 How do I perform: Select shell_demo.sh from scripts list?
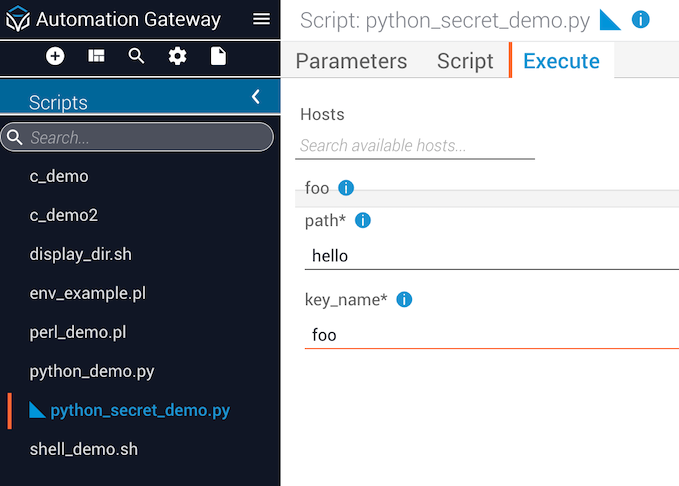(84, 449)
